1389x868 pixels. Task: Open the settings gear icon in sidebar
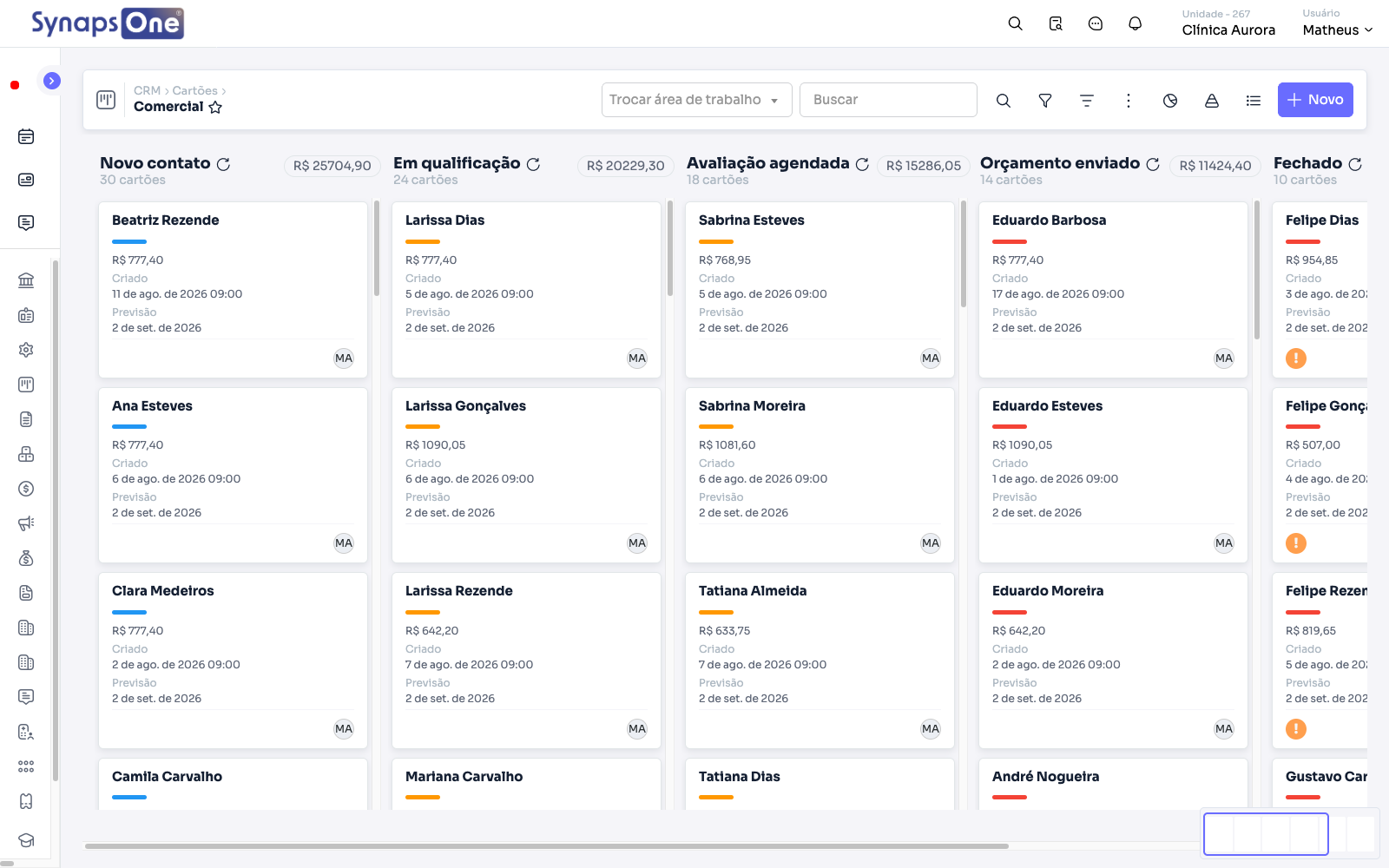pos(26,350)
